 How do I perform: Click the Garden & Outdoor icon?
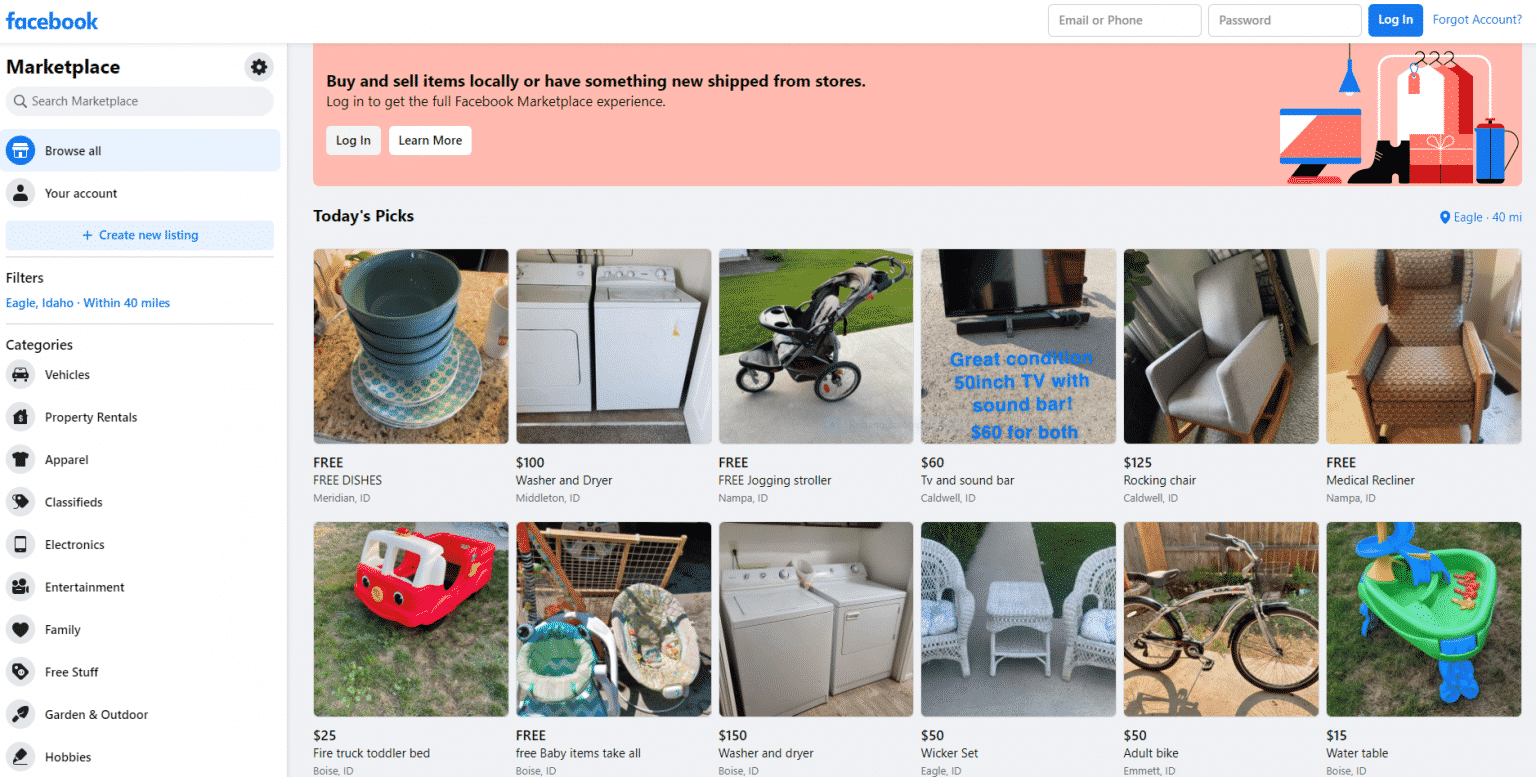coord(20,715)
